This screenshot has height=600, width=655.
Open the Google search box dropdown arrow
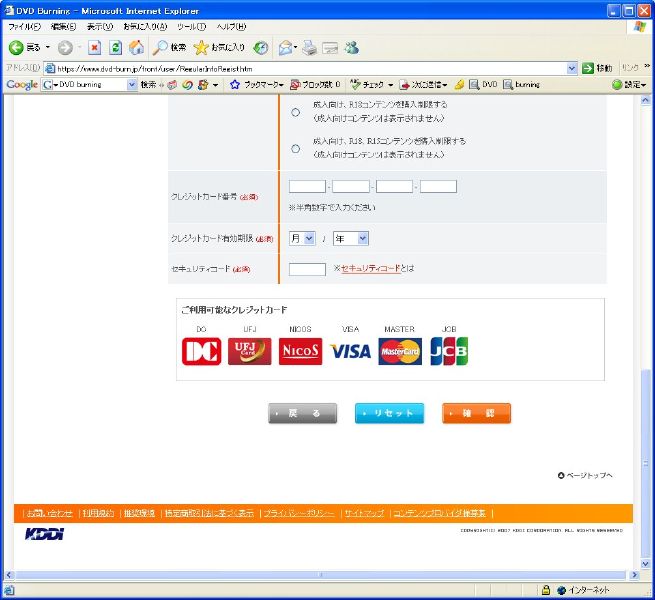[132, 85]
